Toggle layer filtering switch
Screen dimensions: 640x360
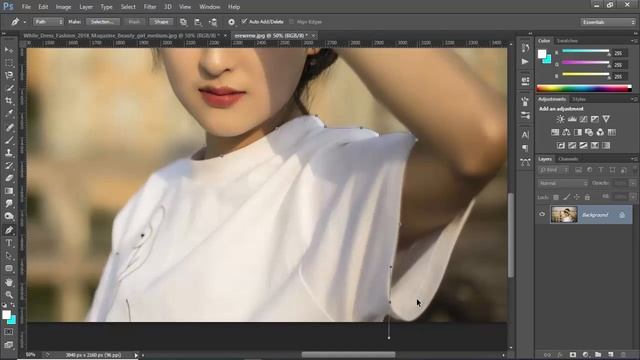pos(635,170)
